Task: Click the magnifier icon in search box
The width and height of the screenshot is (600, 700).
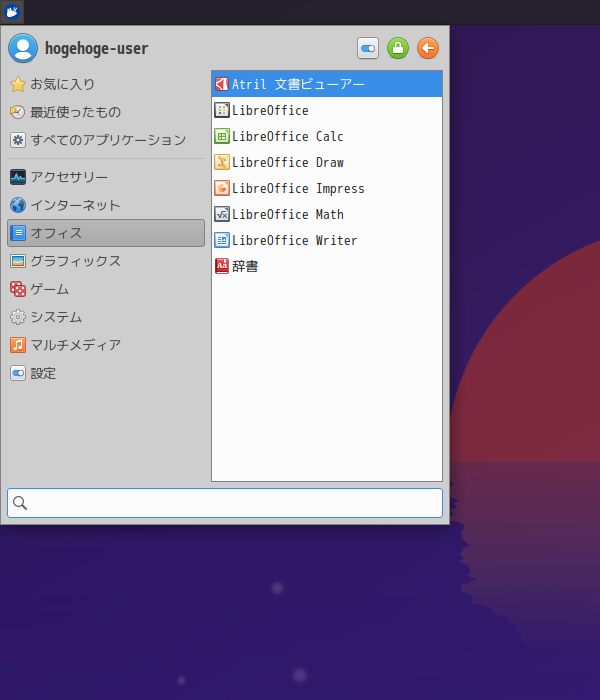Action: point(20,503)
